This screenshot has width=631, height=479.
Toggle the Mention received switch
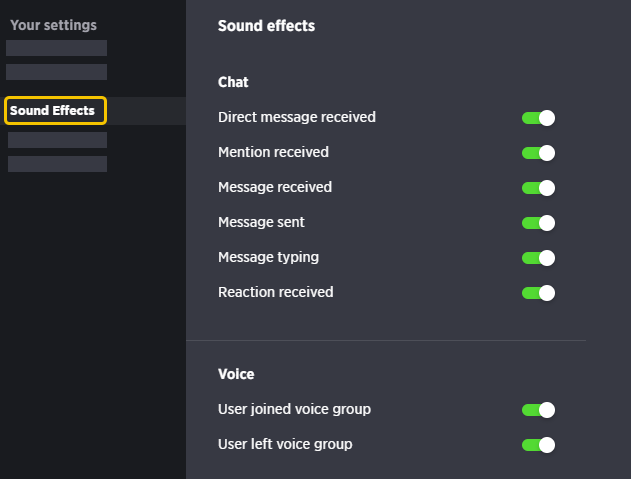pyautogui.click(x=538, y=153)
